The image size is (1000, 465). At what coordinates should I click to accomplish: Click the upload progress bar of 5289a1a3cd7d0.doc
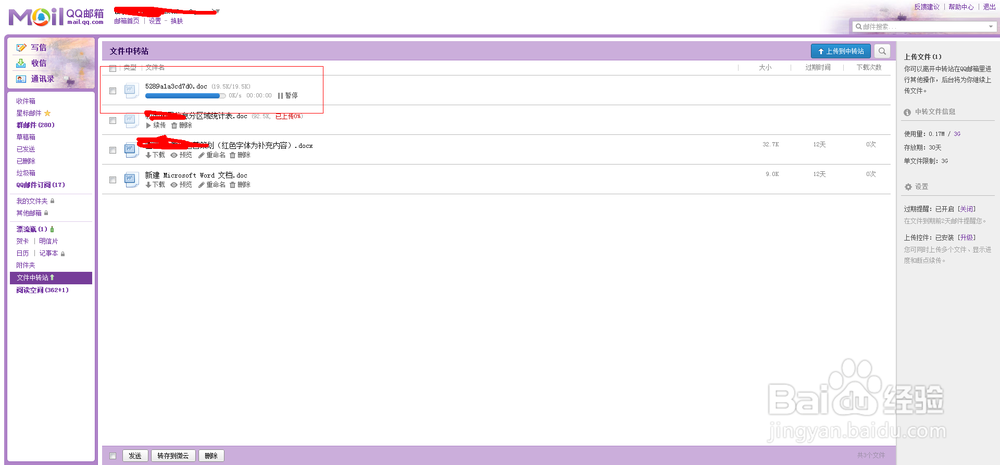tap(186, 96)
